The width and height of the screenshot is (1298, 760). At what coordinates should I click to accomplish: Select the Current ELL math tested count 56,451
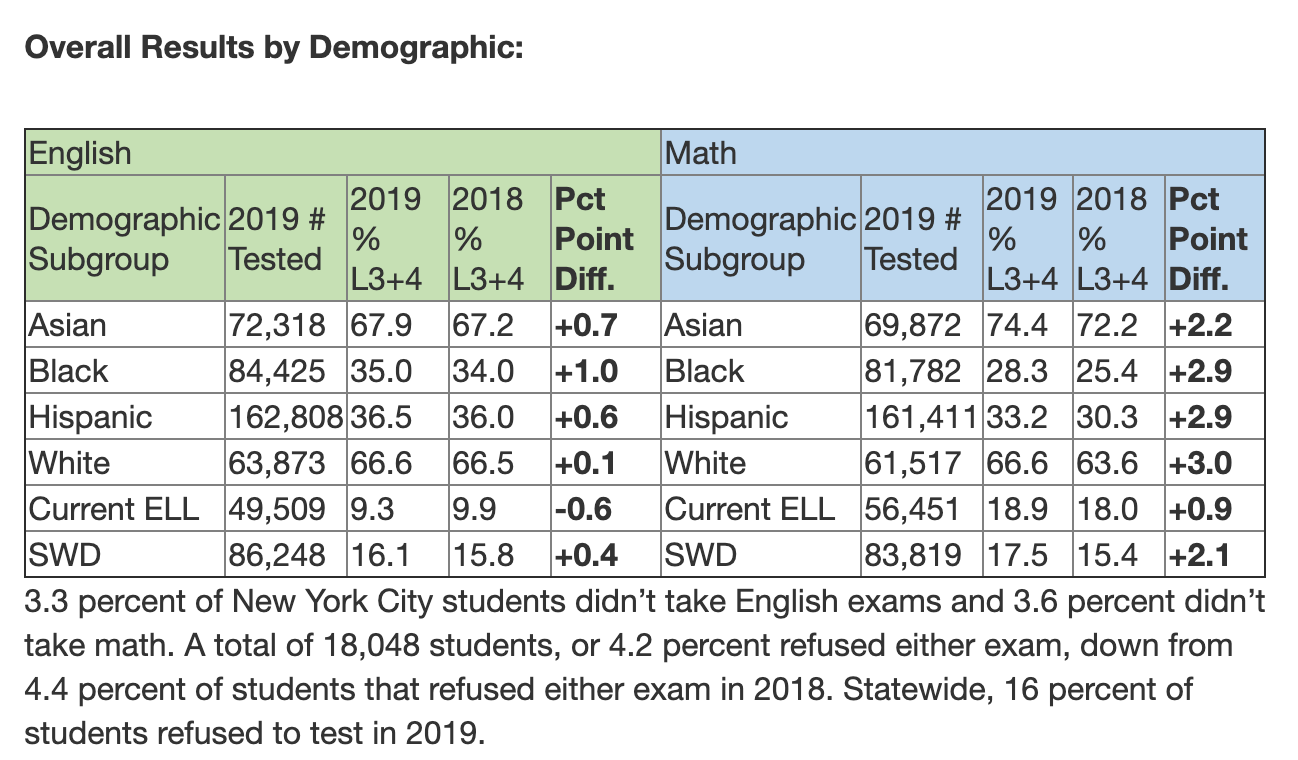913,509
